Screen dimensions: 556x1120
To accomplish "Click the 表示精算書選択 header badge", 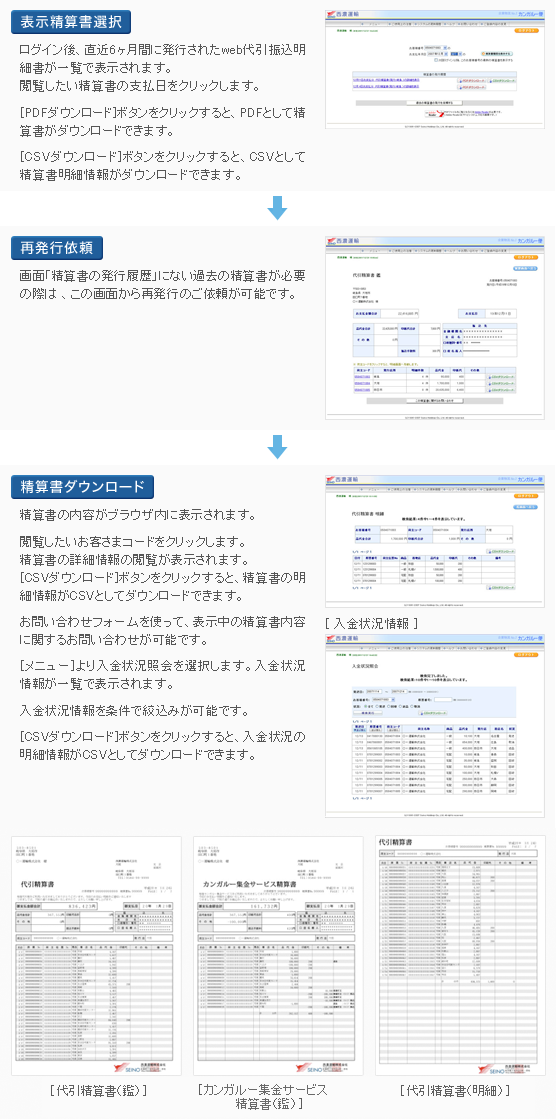I will coord(71,22).
